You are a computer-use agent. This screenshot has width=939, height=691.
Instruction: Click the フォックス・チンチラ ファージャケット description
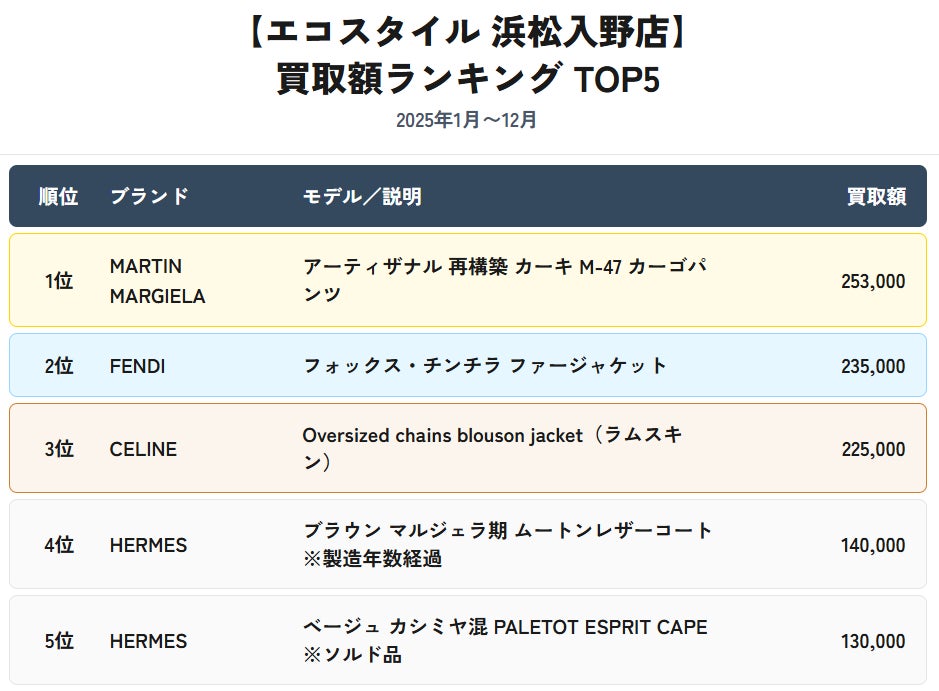tap(485, 366)
